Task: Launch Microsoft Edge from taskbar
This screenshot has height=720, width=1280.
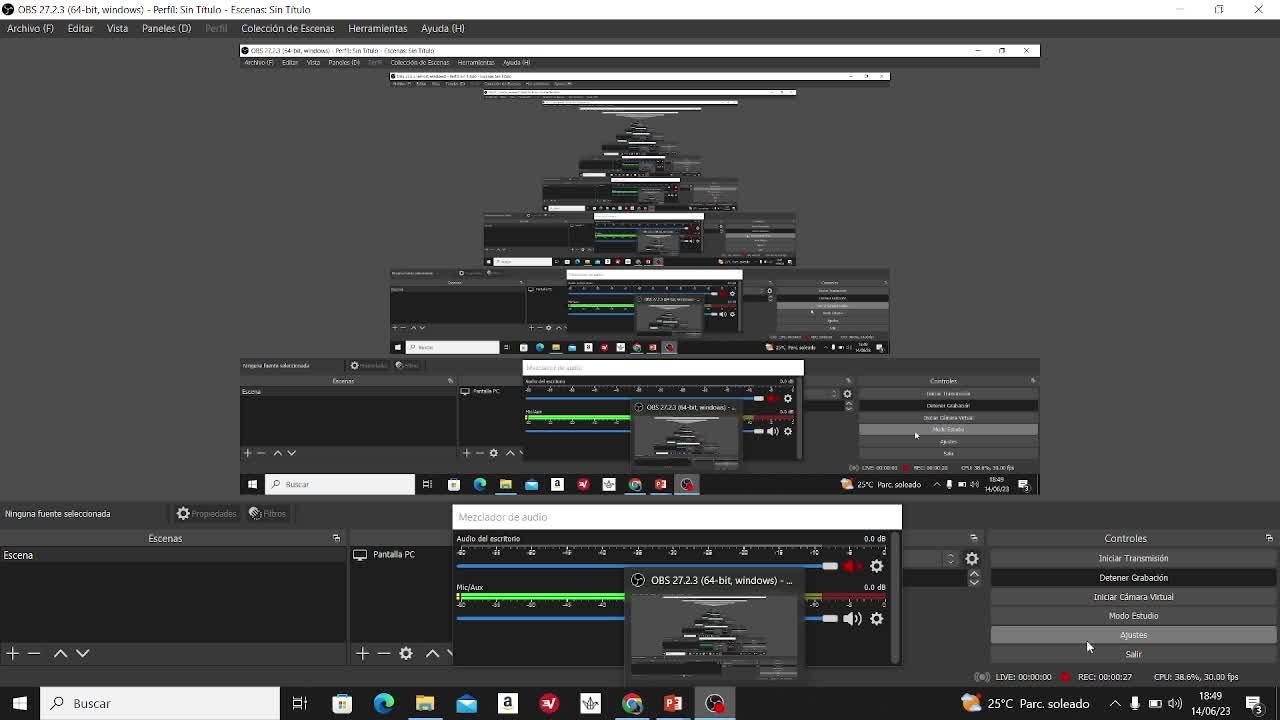Action: click(x=384, y=703)
